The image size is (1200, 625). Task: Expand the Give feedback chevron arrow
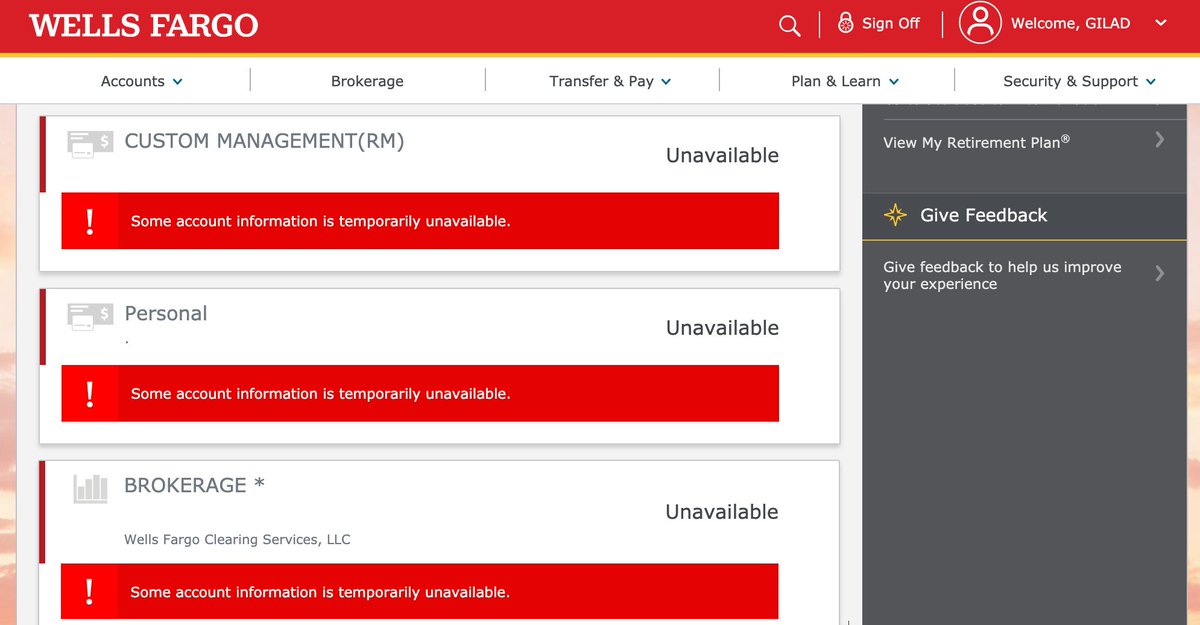1160,273
